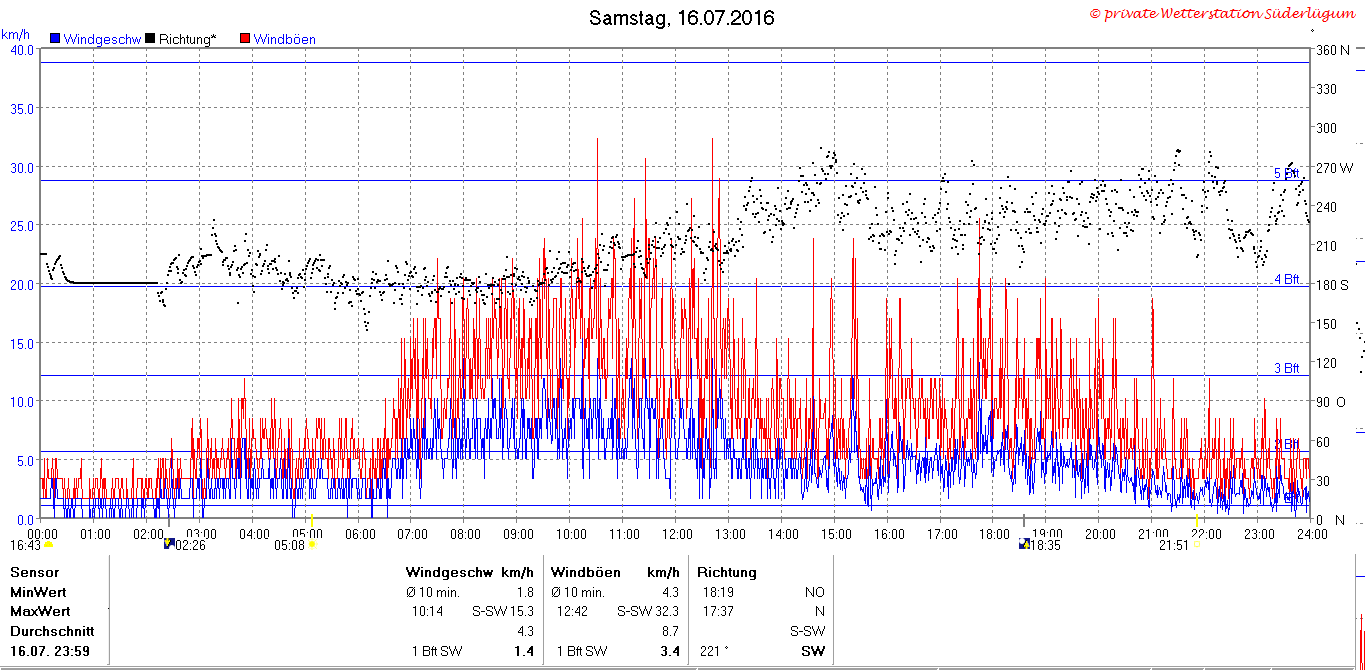Click the blue Windgeschw legend square
Viewport: 1366px width, 670px height.
click(x=54, y=39)
